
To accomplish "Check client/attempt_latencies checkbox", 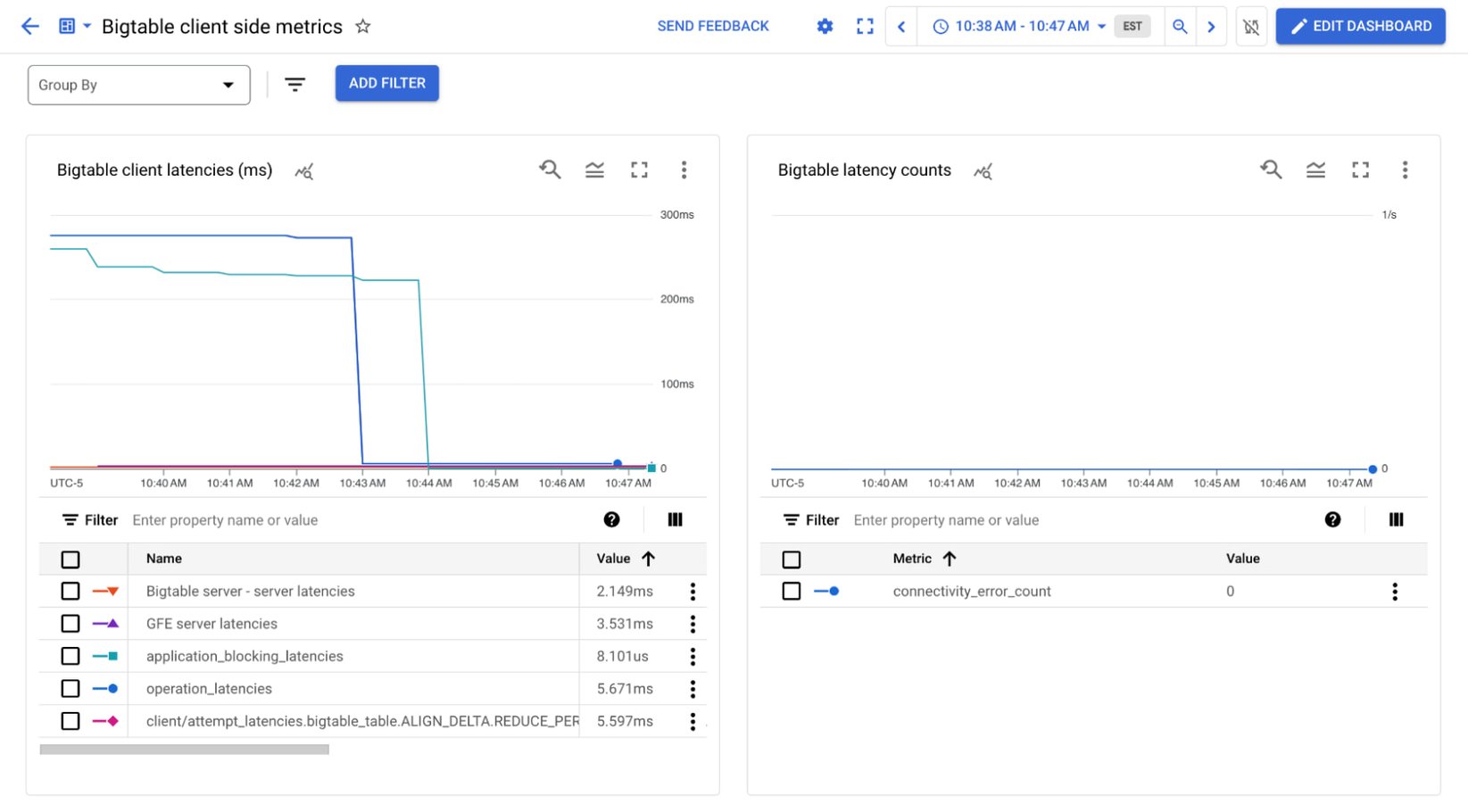I will click(x=70, y=721).
